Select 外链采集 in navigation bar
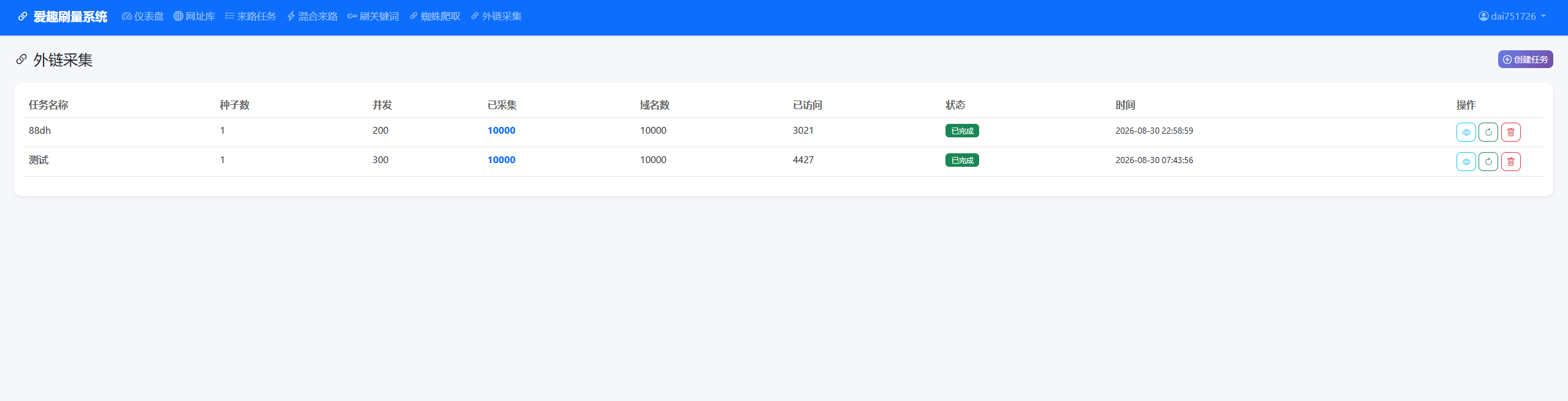This screenshot has width=1568, height=401. 496,17
